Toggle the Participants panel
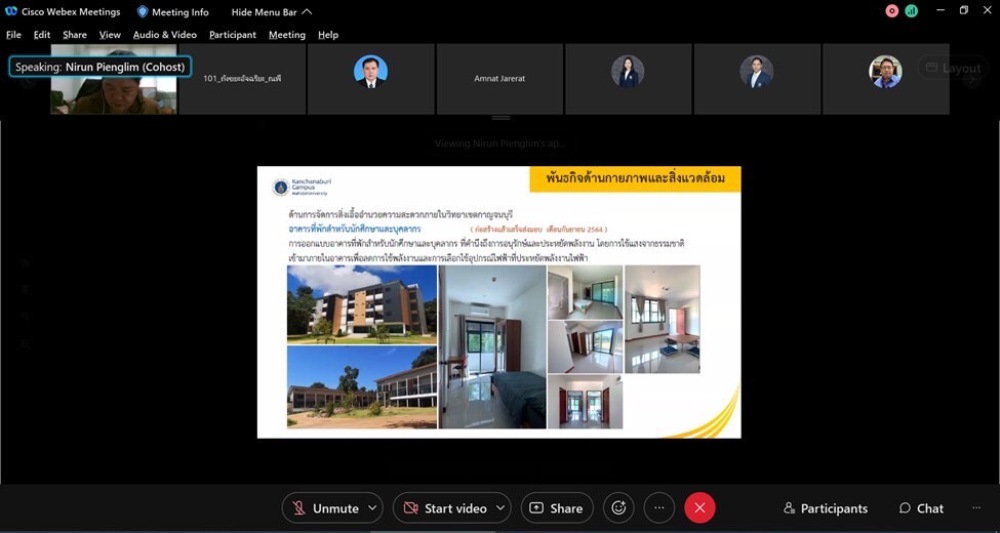 (x=825, y=508)
